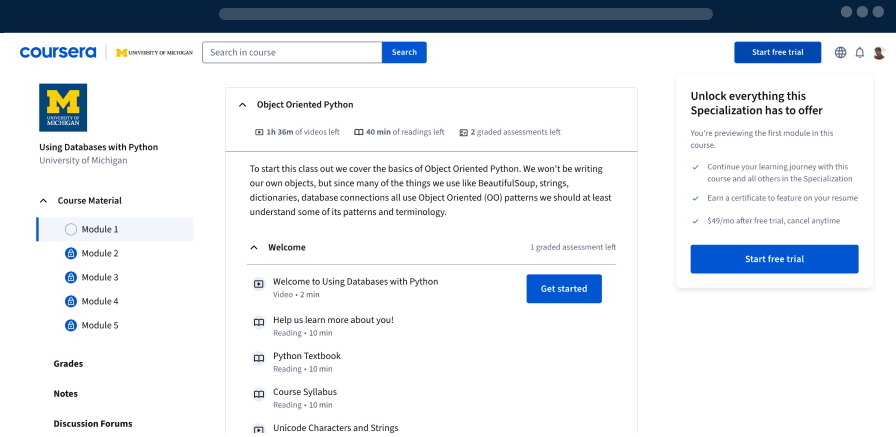Open the language globe icon
896x437 pixels.
[840, 53]
